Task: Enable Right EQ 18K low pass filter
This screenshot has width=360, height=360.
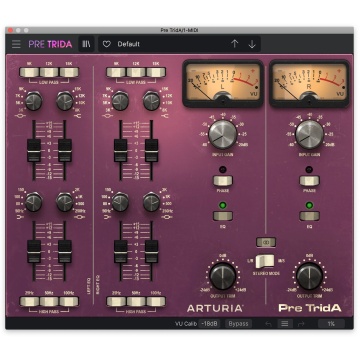Action: [156, 72]
